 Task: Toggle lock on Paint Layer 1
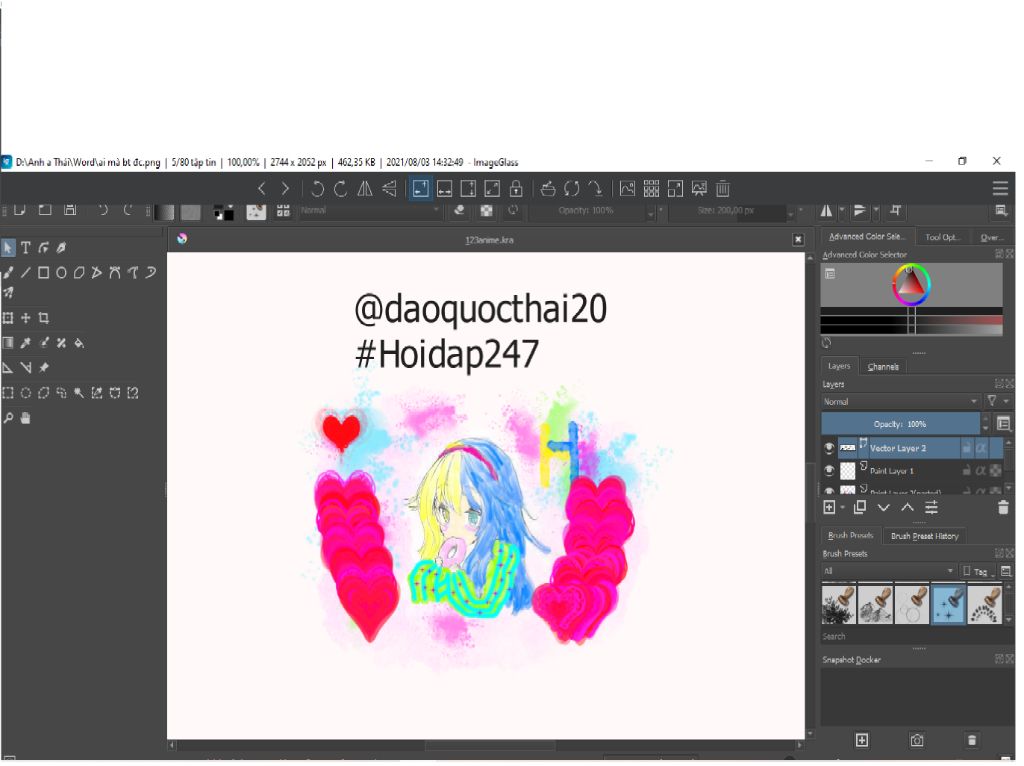pos(968,471)
